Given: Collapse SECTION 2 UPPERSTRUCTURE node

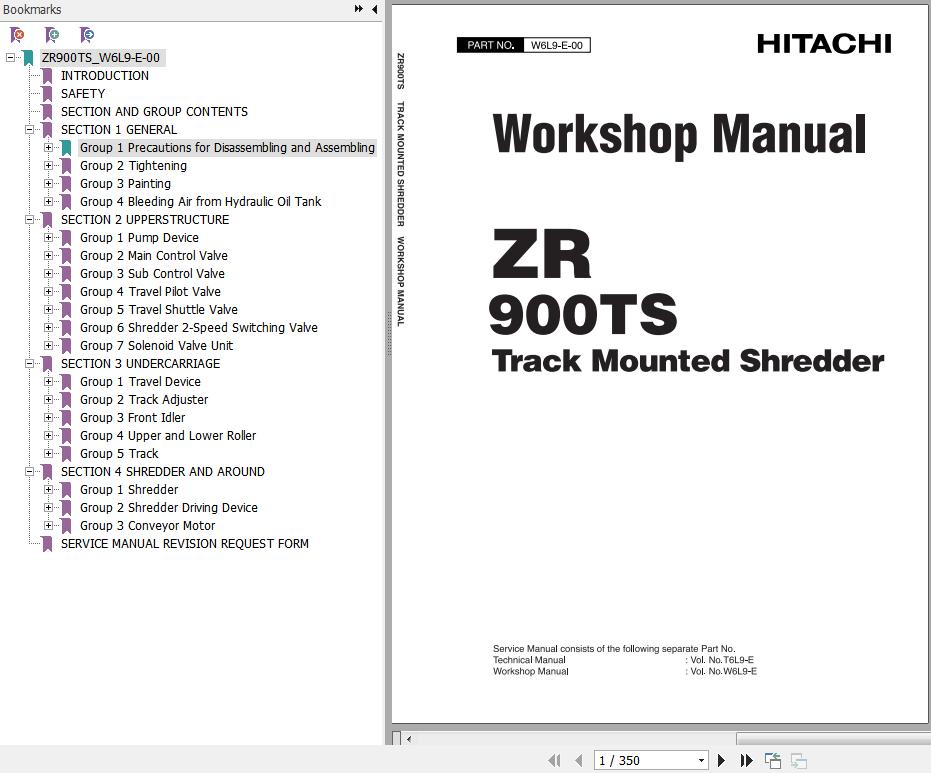Looking at the screenshot, I should [29, 220].
